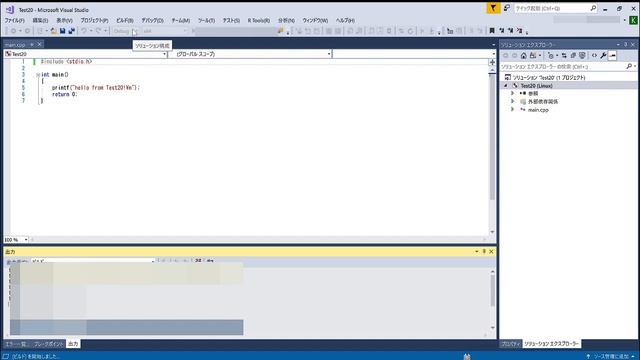Click the next bookmark toolbar icon
The width and height of the screenshot is (640, 360).
click(x=510, y=31)
